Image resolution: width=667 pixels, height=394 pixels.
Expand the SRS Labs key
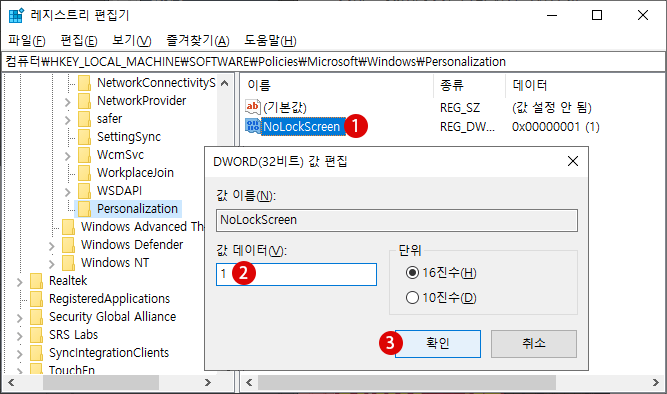point(20,336)
